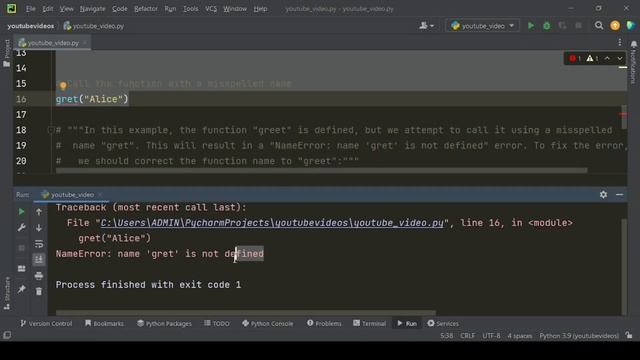Go to next highlighted error arrow
This screenshot has width=640, height=360.
620,58
